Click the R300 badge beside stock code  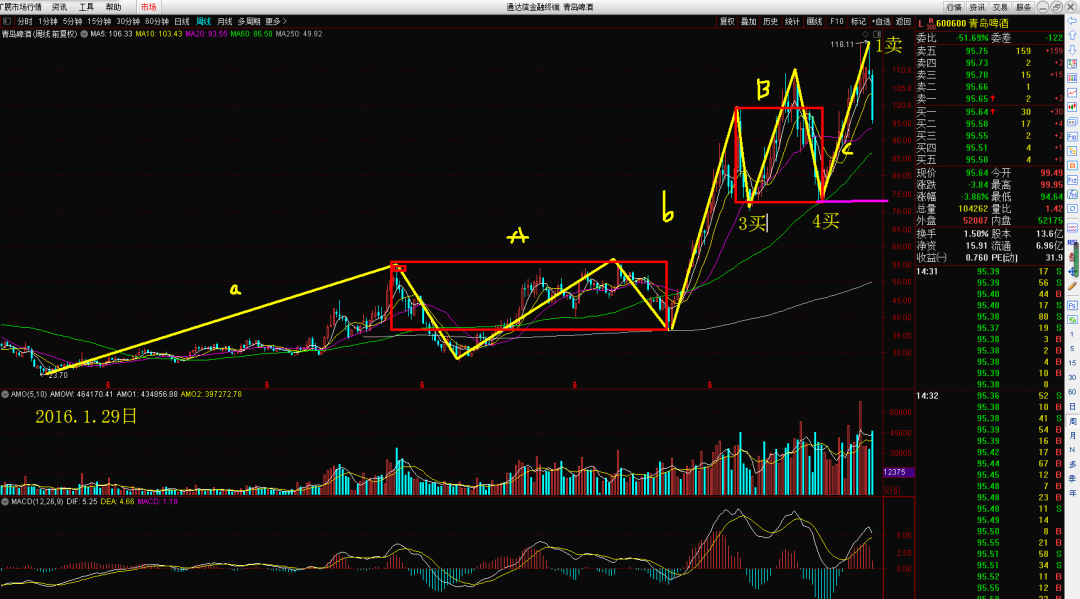pyautogui.click(x=931, y=24)
